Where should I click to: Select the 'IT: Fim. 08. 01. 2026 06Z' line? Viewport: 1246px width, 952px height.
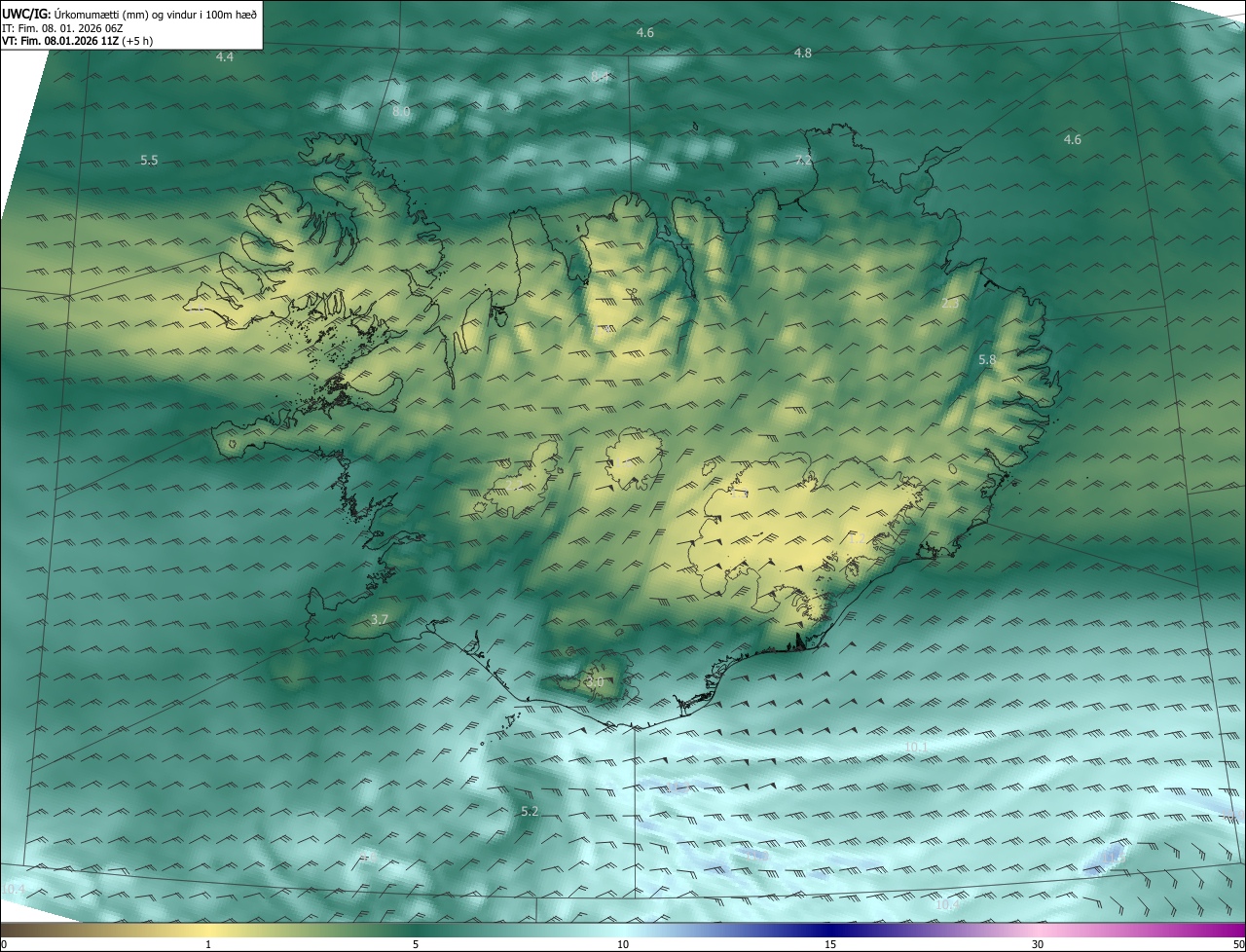(60, 27)
